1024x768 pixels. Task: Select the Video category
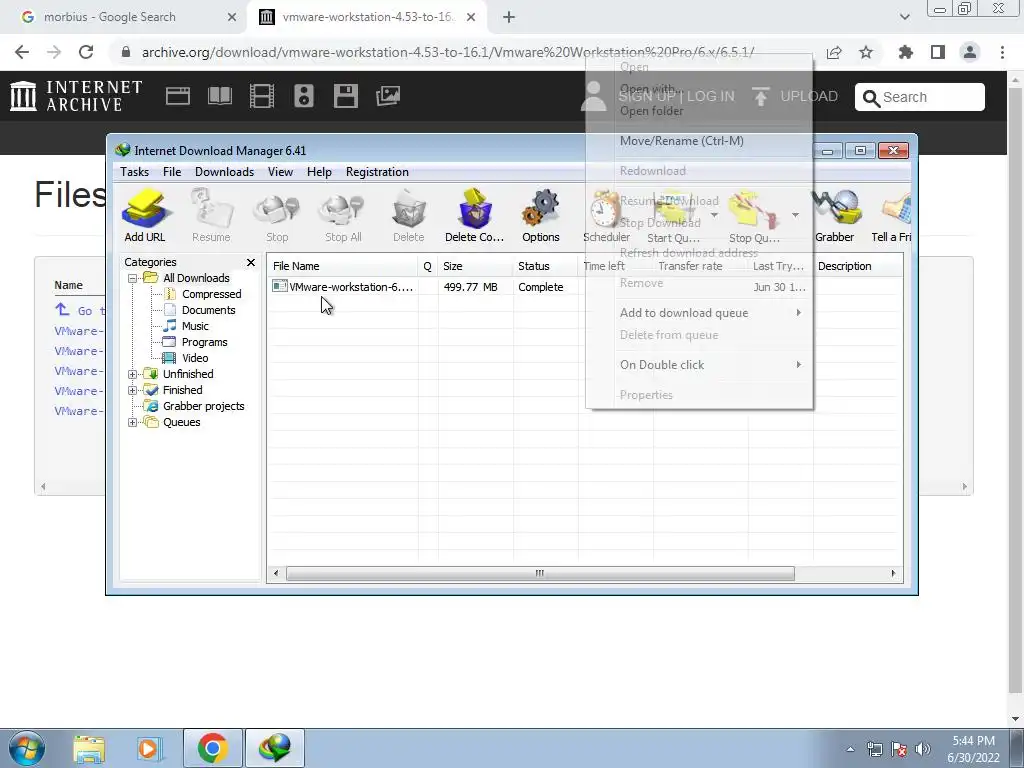(x=195, y=358)
